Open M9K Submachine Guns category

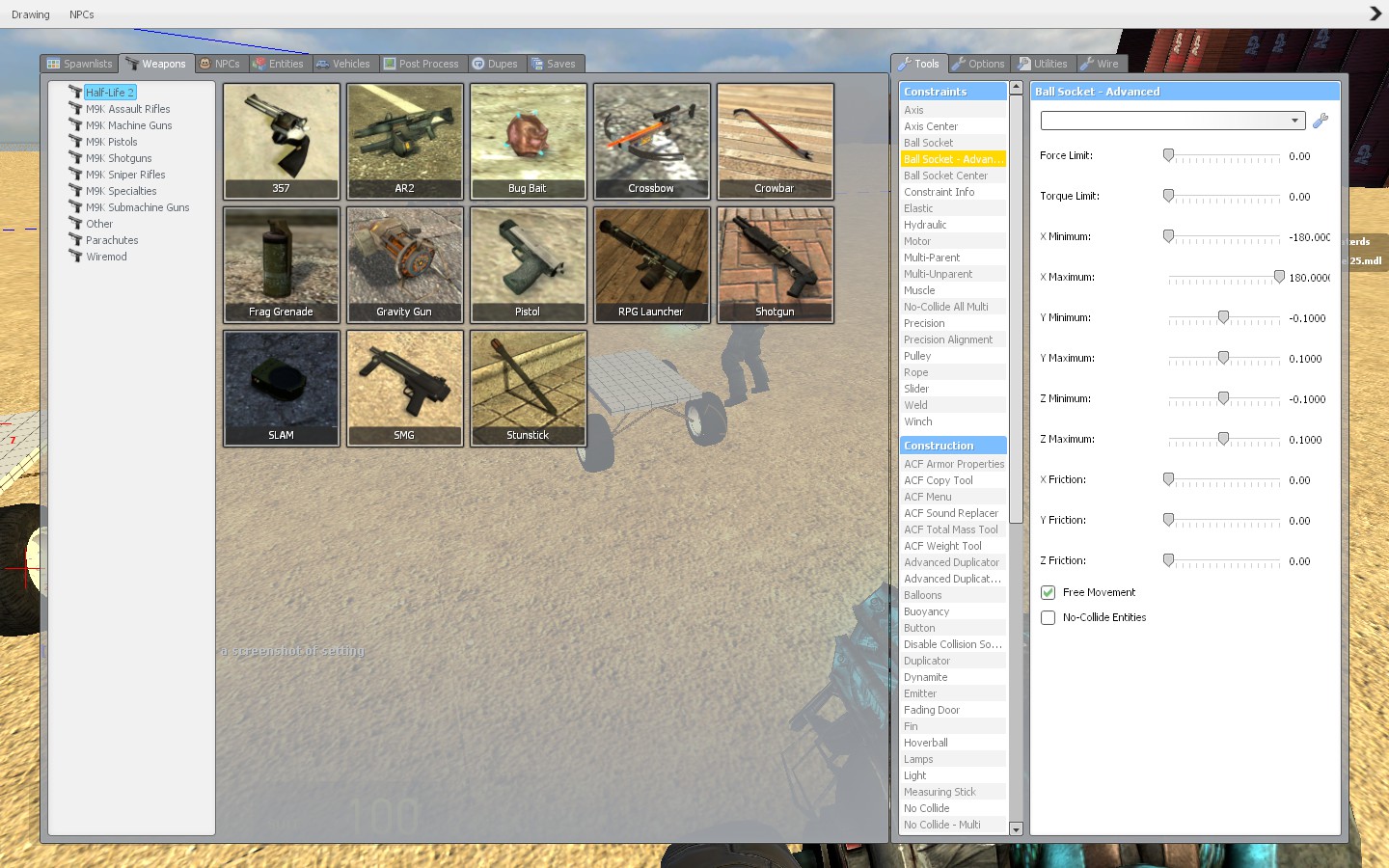pyautogui.click(x=137, y=207)
